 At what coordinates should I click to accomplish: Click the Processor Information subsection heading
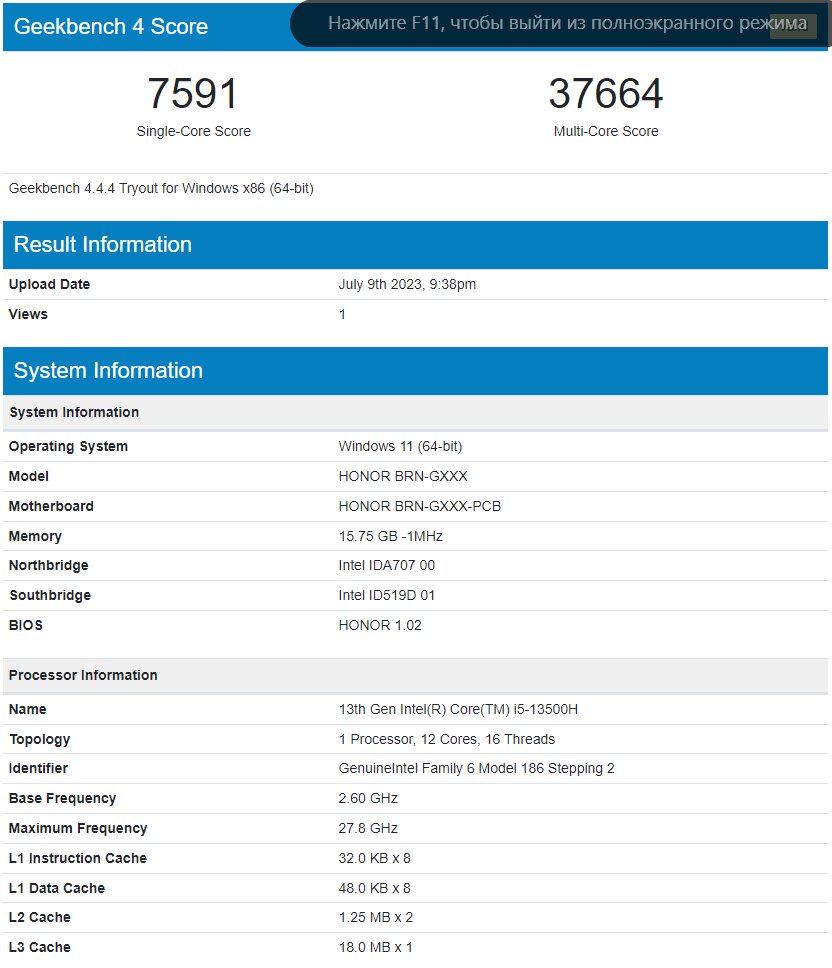coord(415,675)
